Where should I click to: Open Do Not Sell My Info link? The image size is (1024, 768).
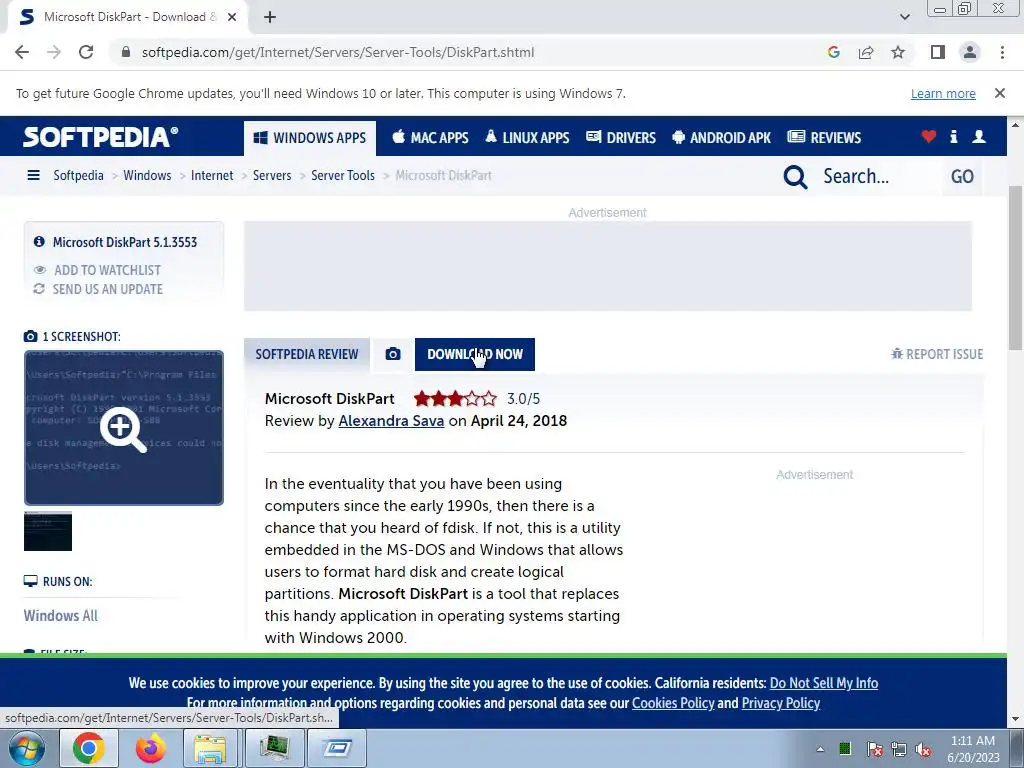[x=824, y=683]
